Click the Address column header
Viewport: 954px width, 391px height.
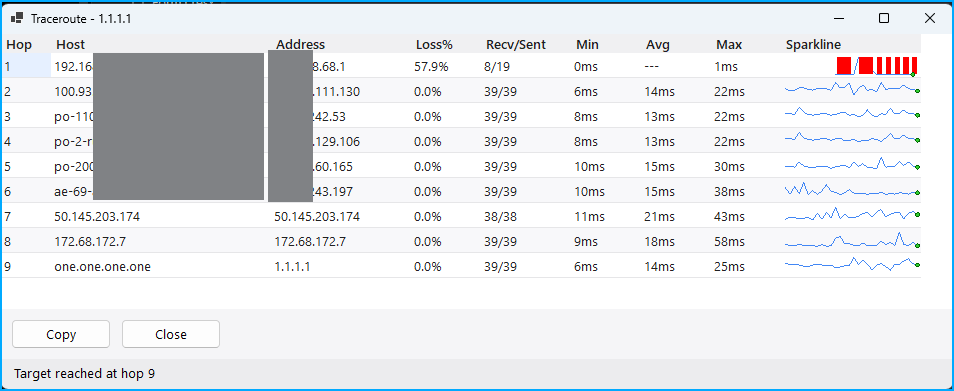(301, 44)
